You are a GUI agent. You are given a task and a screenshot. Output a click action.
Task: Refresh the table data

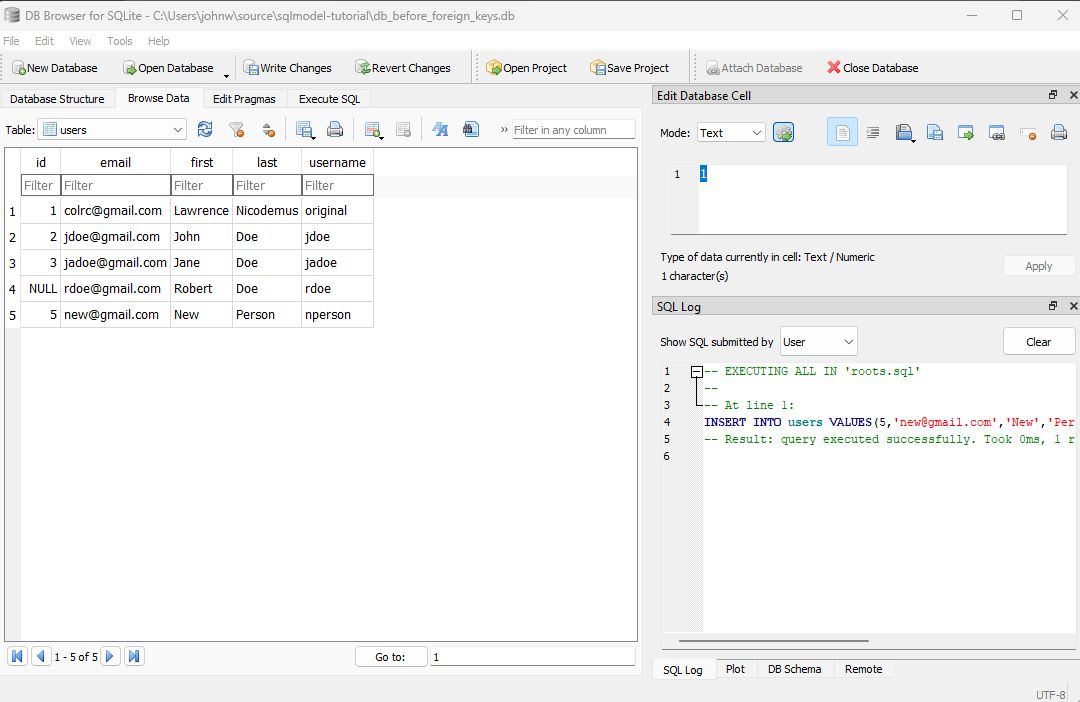(205, 129)
